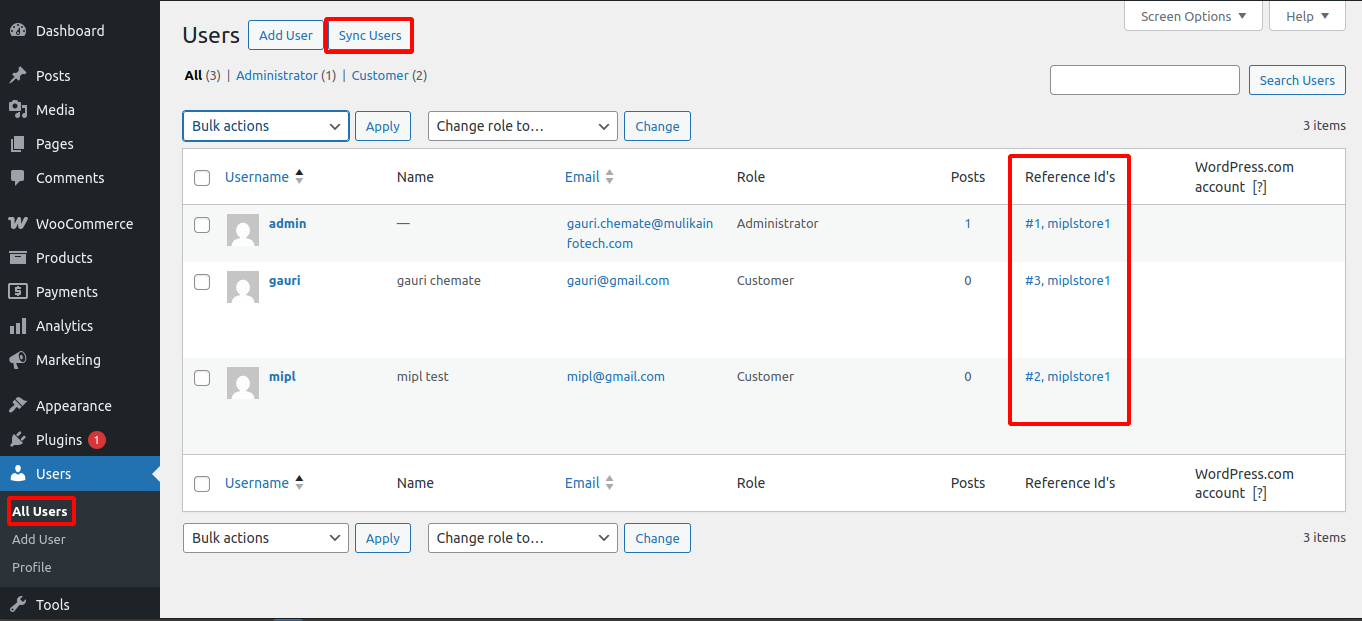Expand the top 'Change role to…' dropdown

click(522, 126)
